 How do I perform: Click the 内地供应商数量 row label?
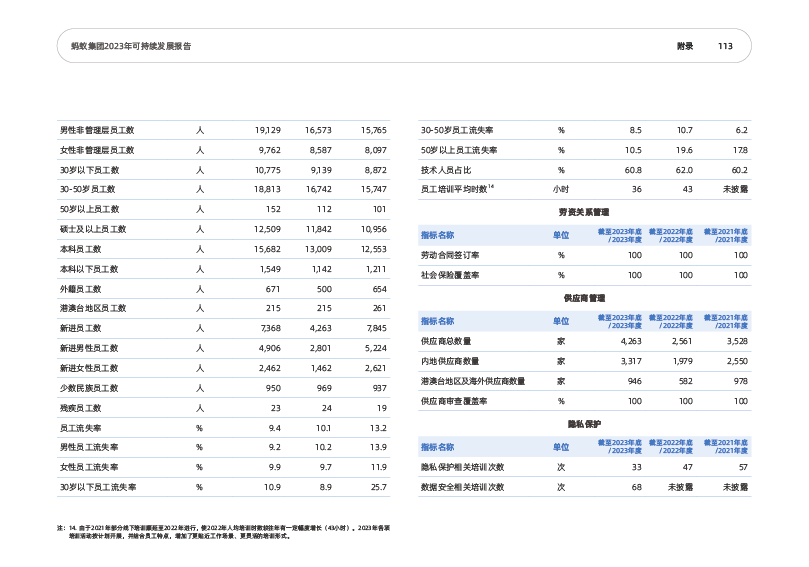tap(450, 361)
